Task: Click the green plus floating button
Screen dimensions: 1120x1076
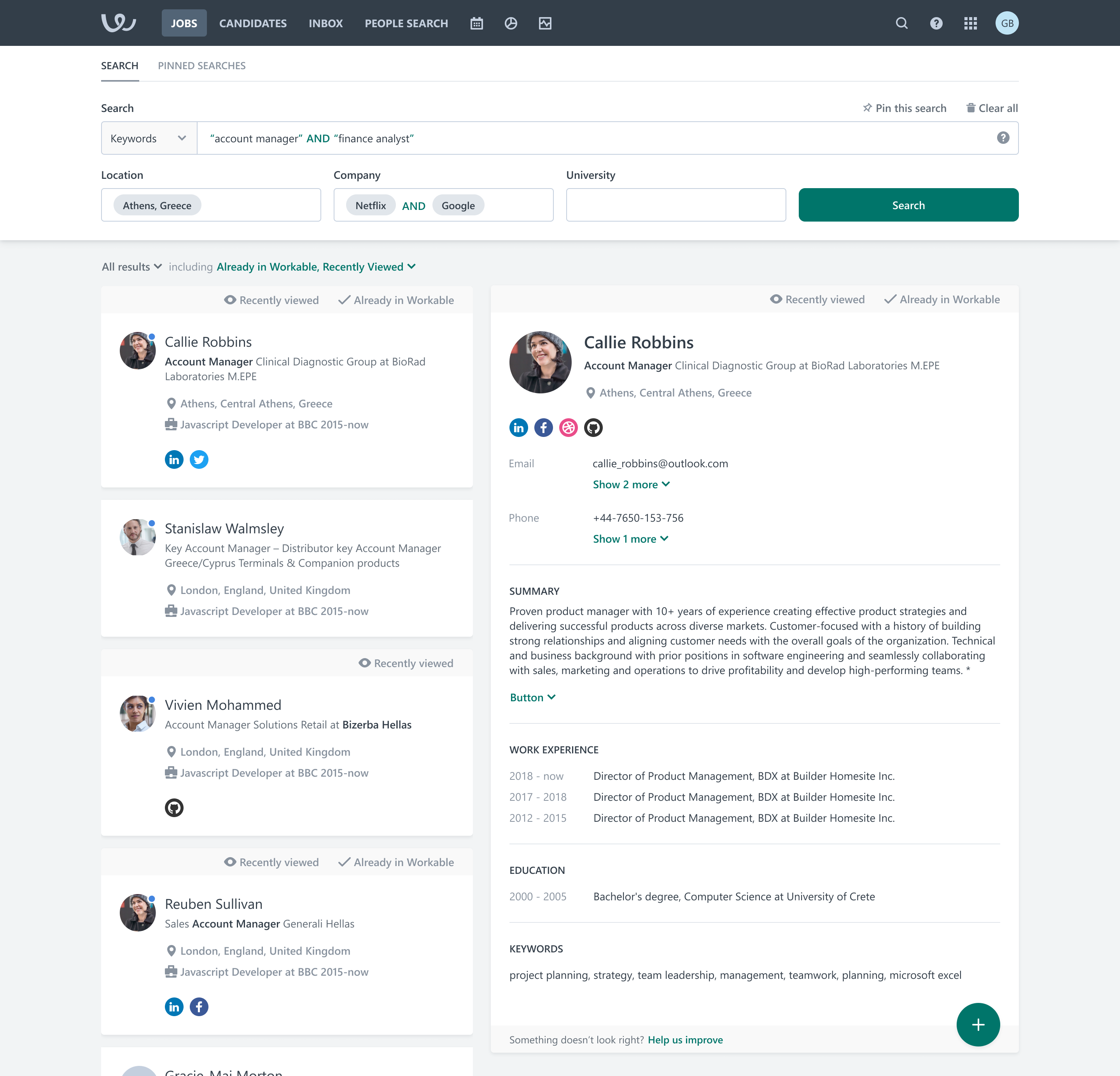Action: click(x=978, y=1025)
